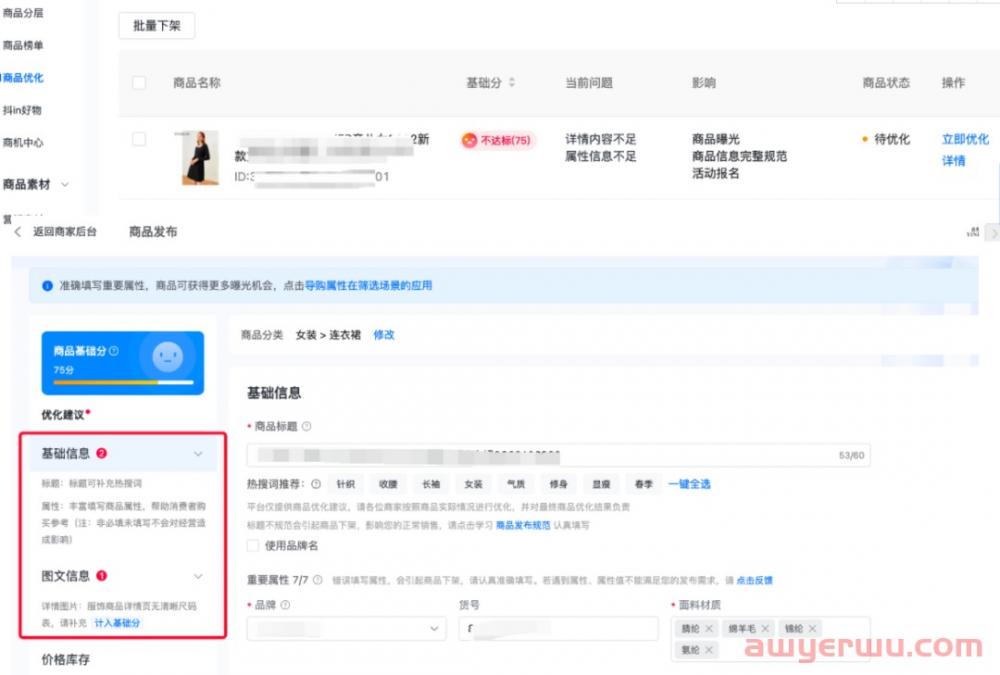The image size is (1000, 675).
Task: Click the 基础分 column sort icon
Action: [x=512, y=83]
